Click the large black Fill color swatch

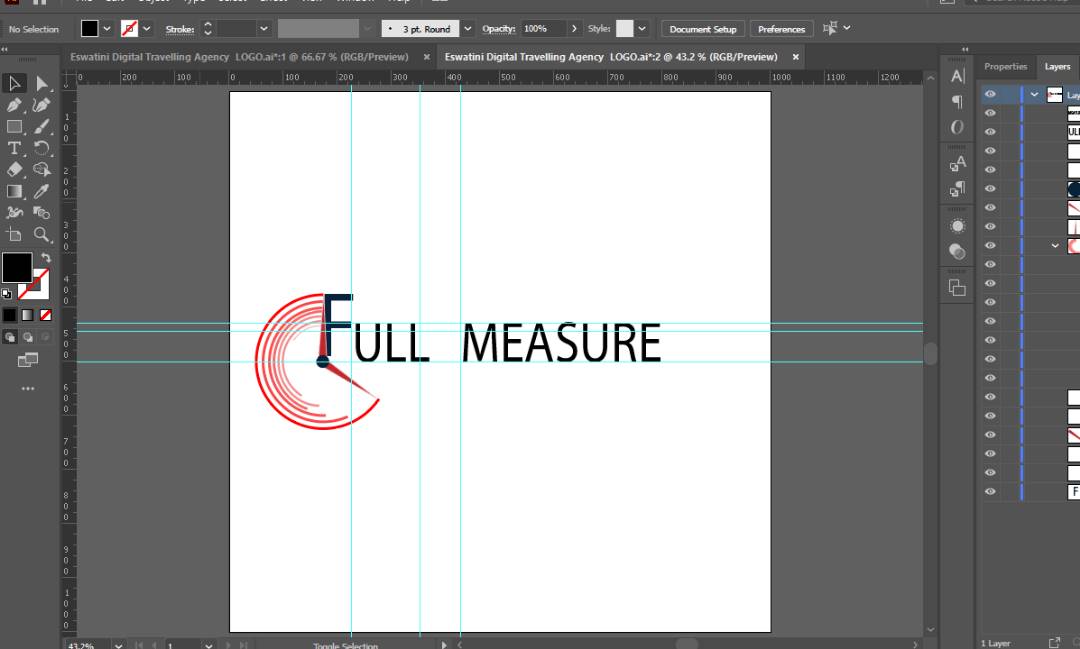(16, 267)
